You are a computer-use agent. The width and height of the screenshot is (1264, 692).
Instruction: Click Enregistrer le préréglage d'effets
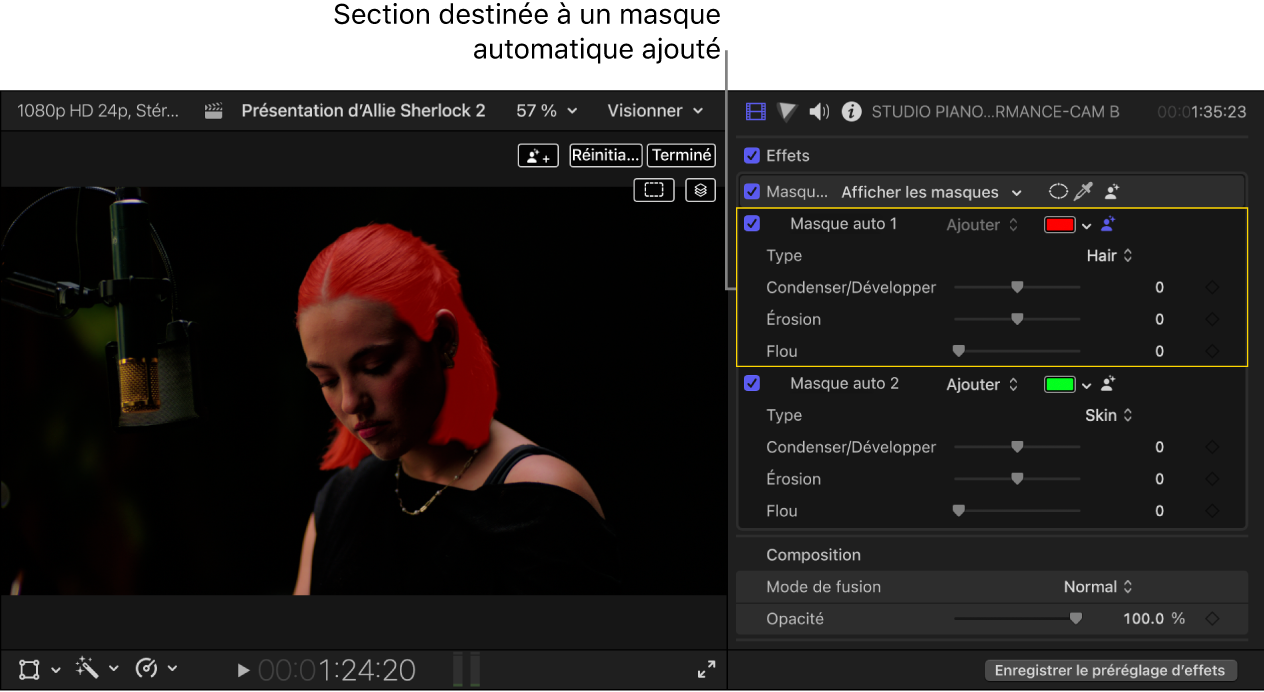(1111, 671)
